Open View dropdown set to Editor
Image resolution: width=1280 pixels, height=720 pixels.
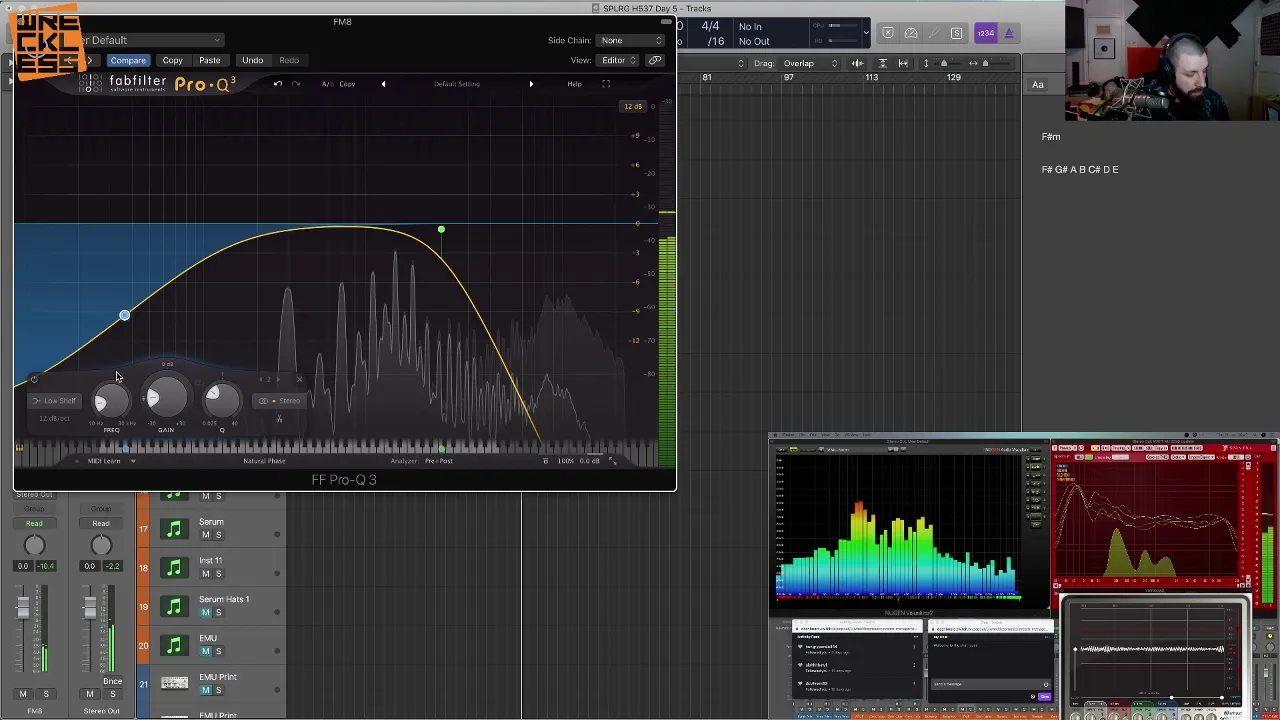click(618, 60)
